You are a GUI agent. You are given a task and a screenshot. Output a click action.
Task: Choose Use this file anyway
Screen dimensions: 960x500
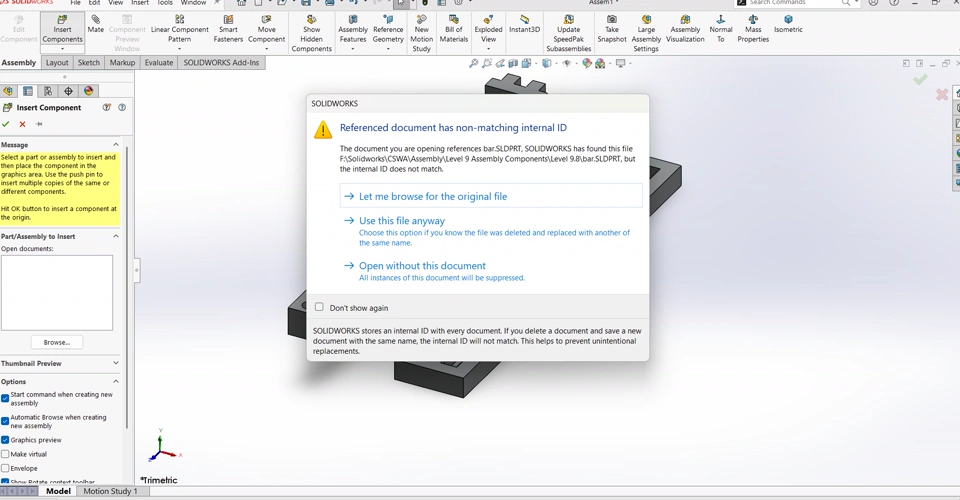click(x=491, y=231)
